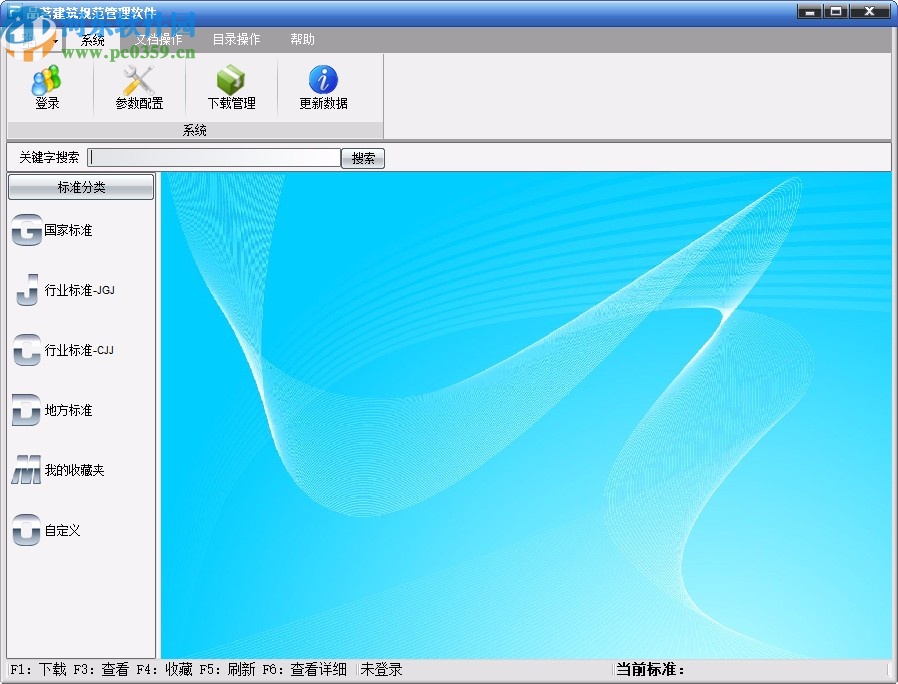Viewport: 898px width, 684px height.
Task: Click the 未登录 status bar text
Action: click(x=381, y=669)
